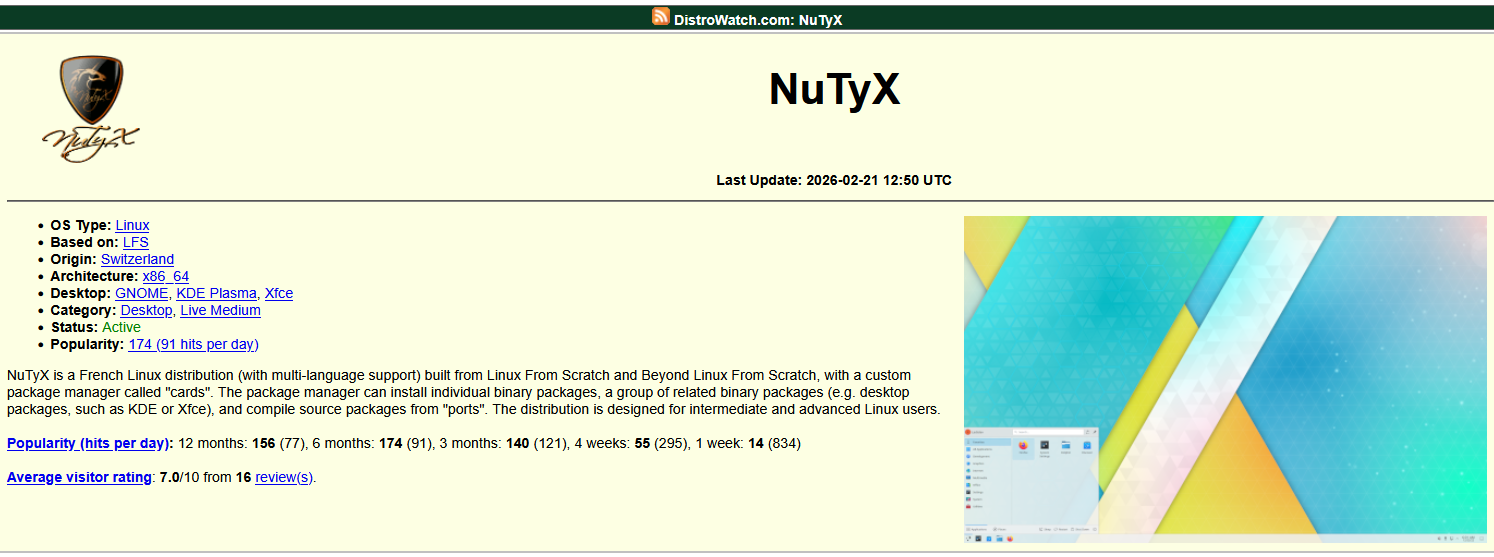The image size is (1494, 557).
Task: Click the 12 months popularity value 156
Action: tap(263, 443)
